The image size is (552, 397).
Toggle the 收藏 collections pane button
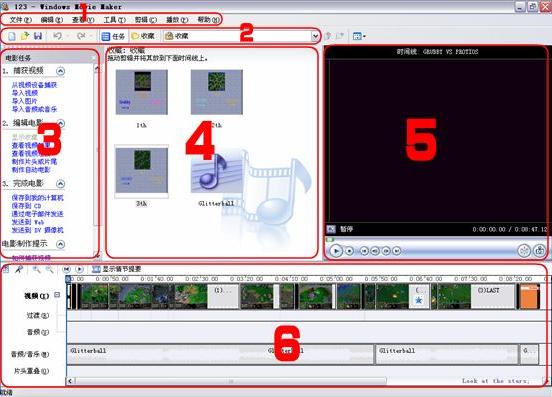pos(143,36)
